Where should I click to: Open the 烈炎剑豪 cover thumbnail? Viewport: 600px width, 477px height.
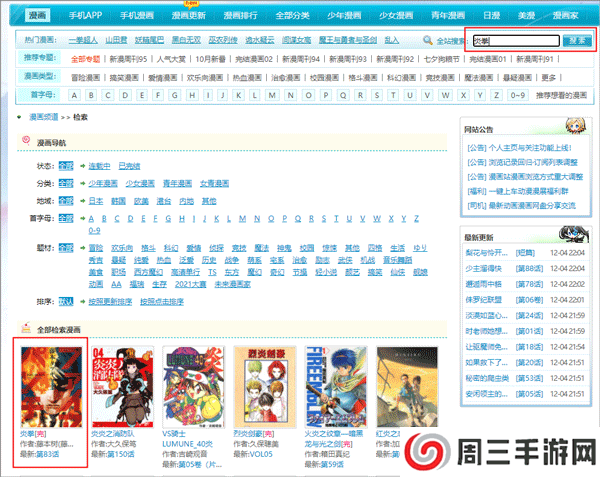click(265, 387)
